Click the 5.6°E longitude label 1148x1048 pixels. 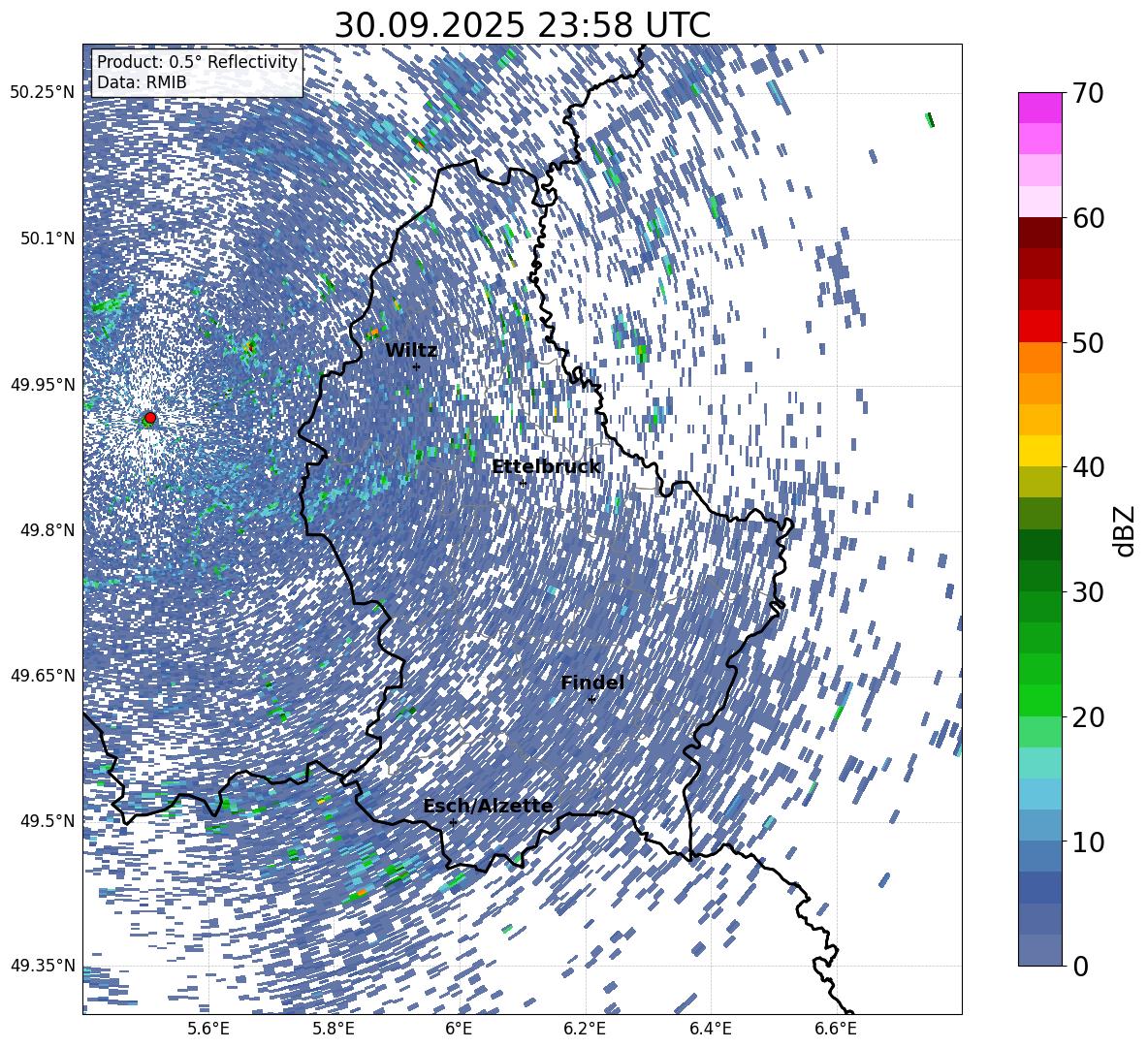tap(207, 1029)
